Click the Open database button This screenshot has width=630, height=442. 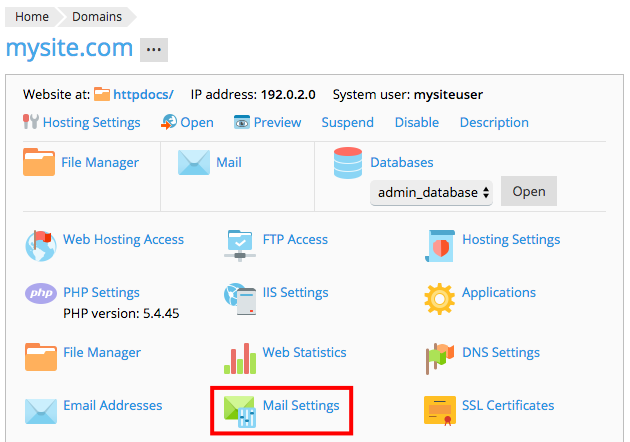[x=529, y=191]
